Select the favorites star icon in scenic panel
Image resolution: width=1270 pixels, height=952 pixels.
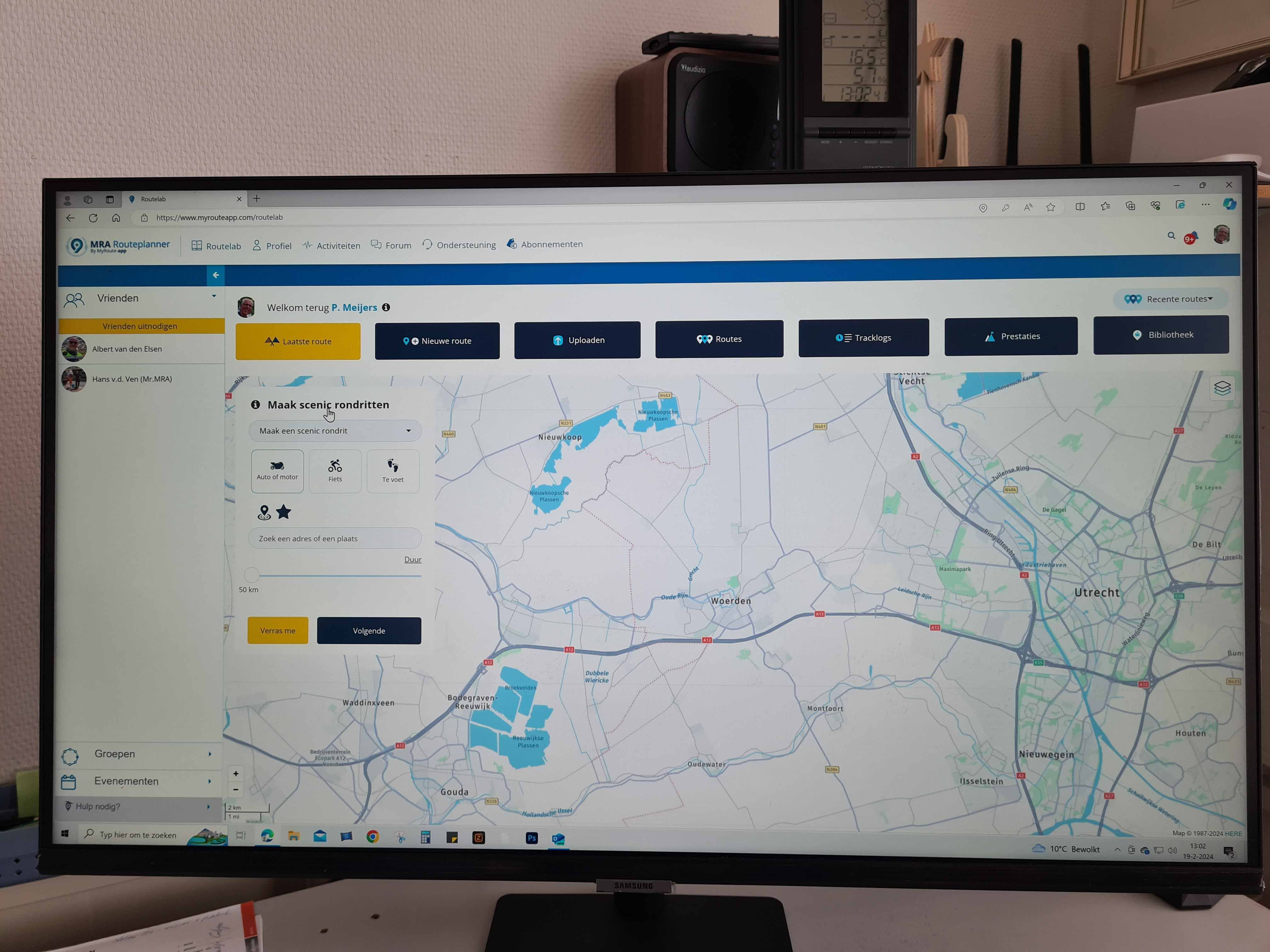pyautogui.click(x=283, y=511)
